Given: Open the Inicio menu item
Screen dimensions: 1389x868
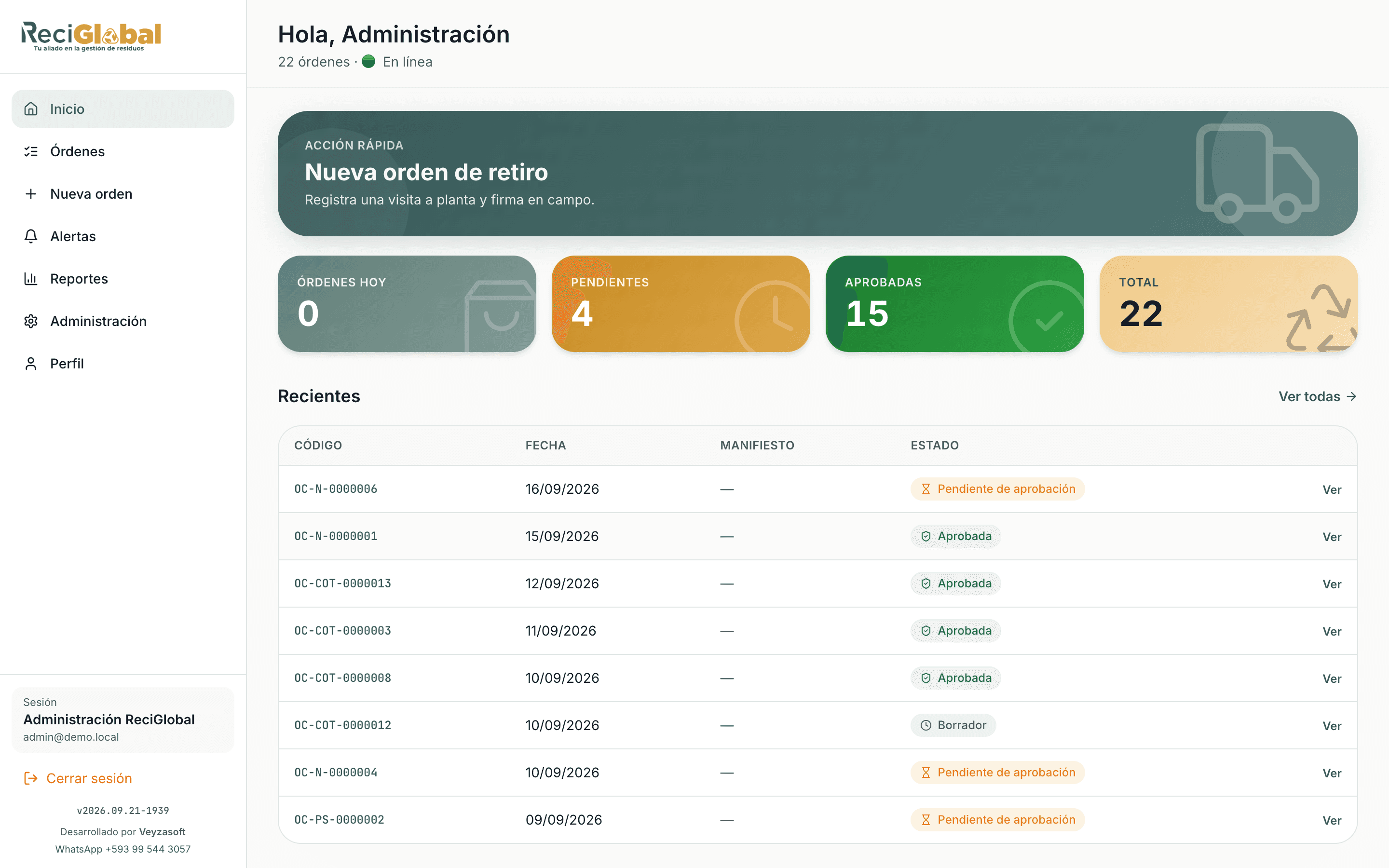Looking at the screenshot, I should point(123,109).
